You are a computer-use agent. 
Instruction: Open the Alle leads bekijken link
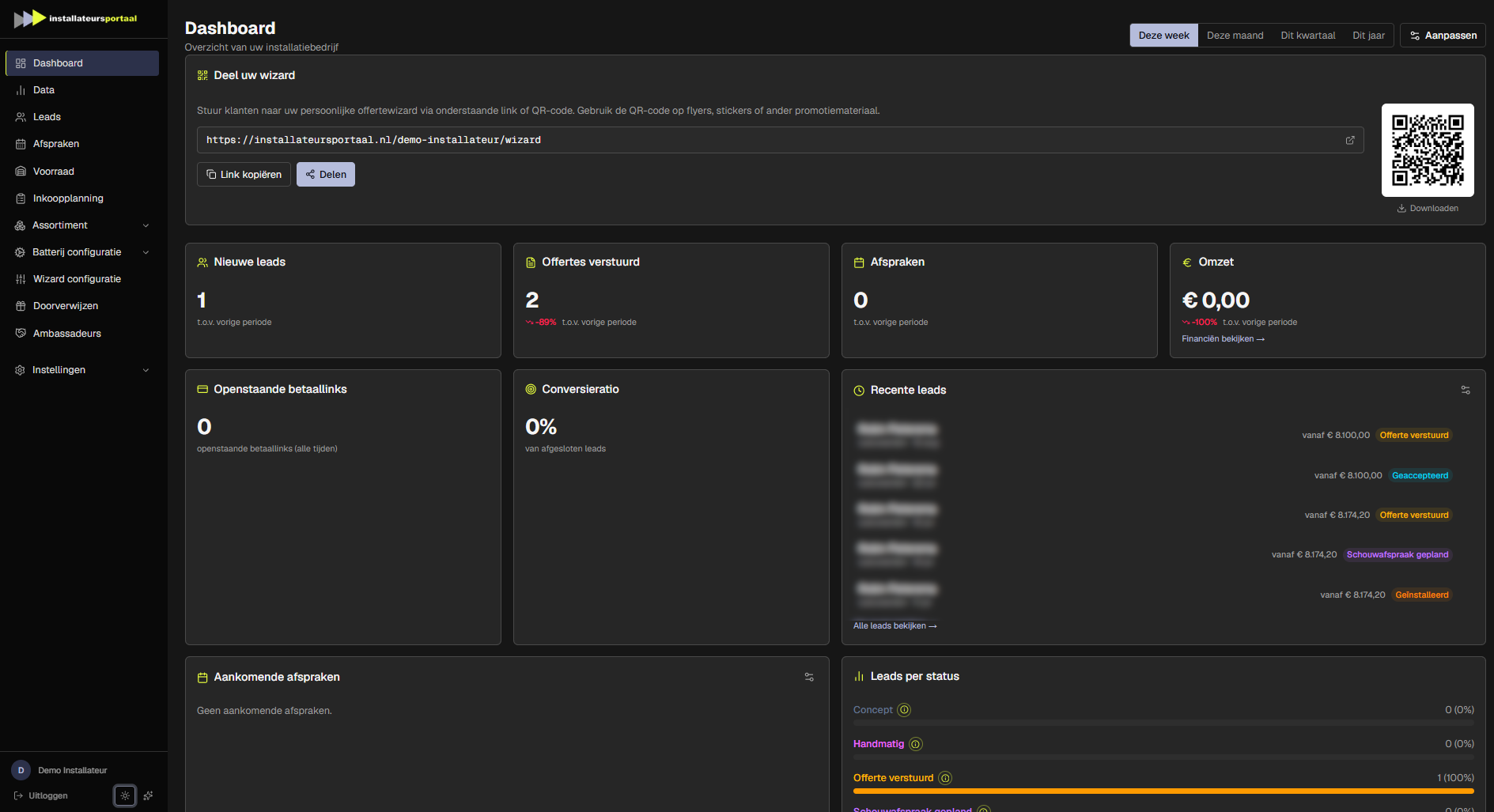[895, 626]
